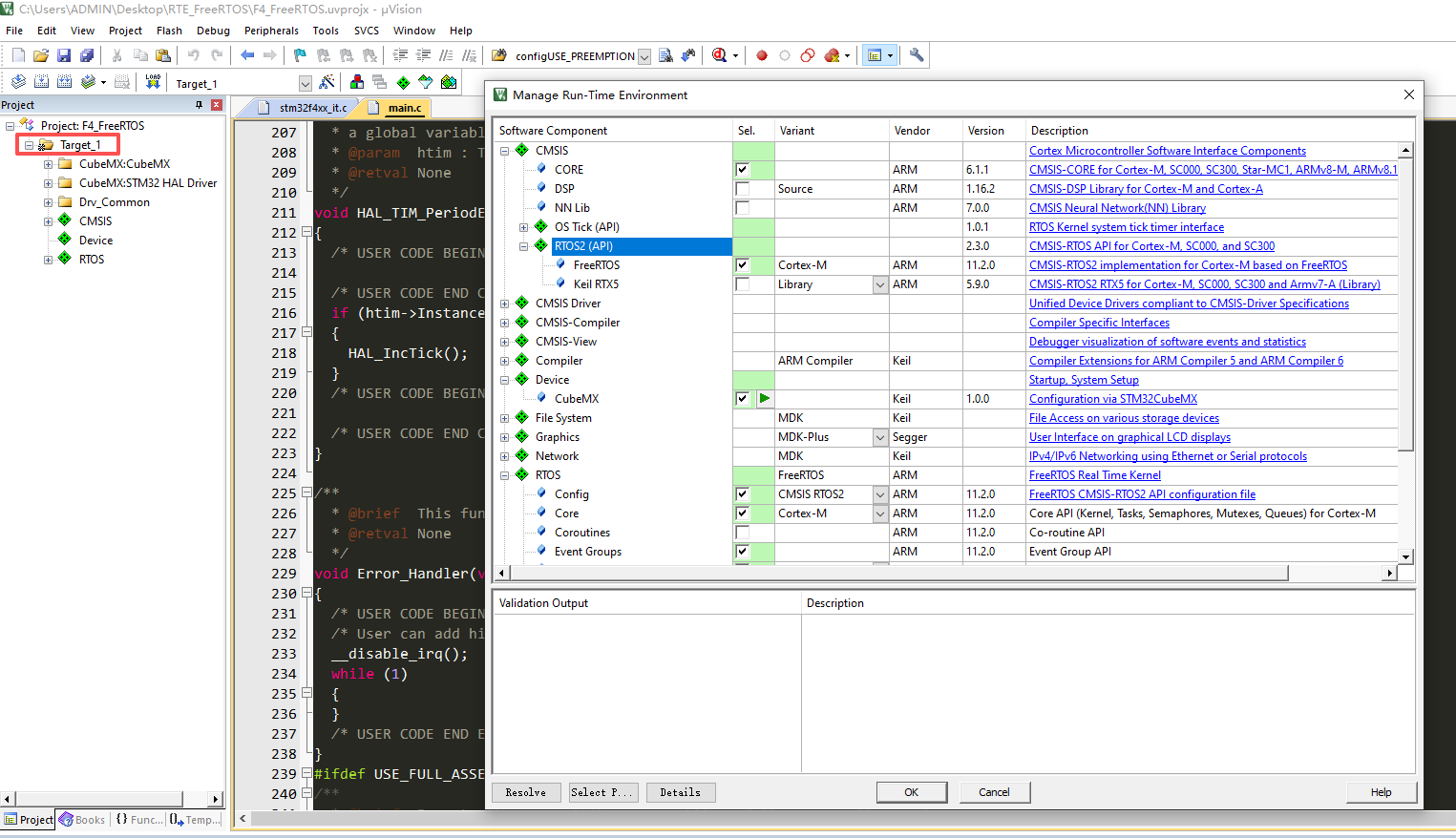1456x838 pixels.
Task: Toggle the Device CubeMX checkbox
Action: 742,399
